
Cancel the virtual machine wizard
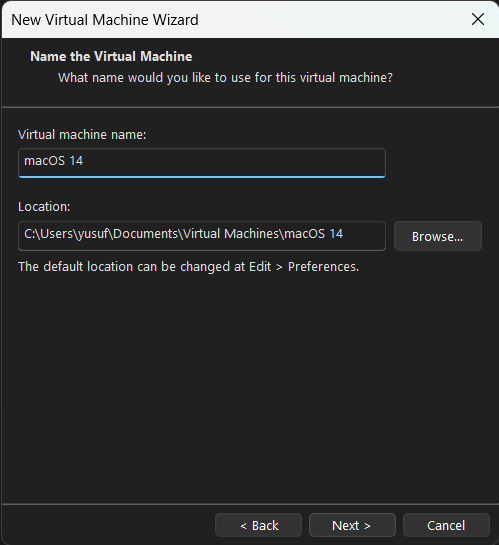446,525
